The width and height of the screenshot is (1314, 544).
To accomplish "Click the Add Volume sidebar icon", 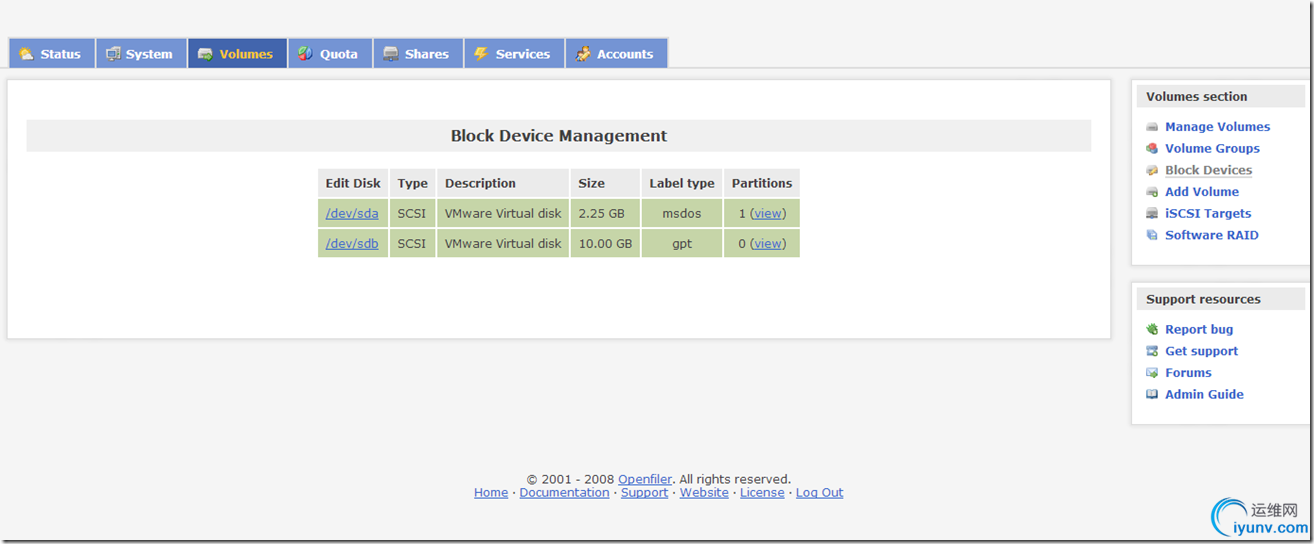I will [x=1152, y=192].
